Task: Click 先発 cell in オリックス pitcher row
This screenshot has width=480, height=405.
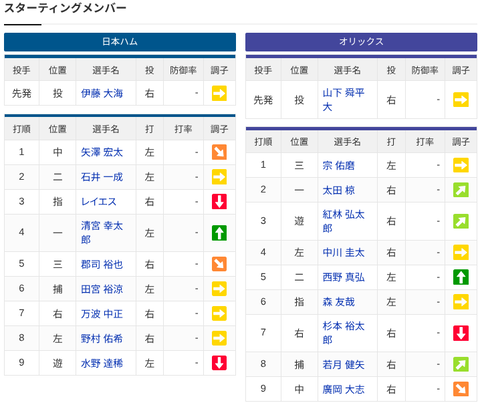Action: (x=263, y=100)
